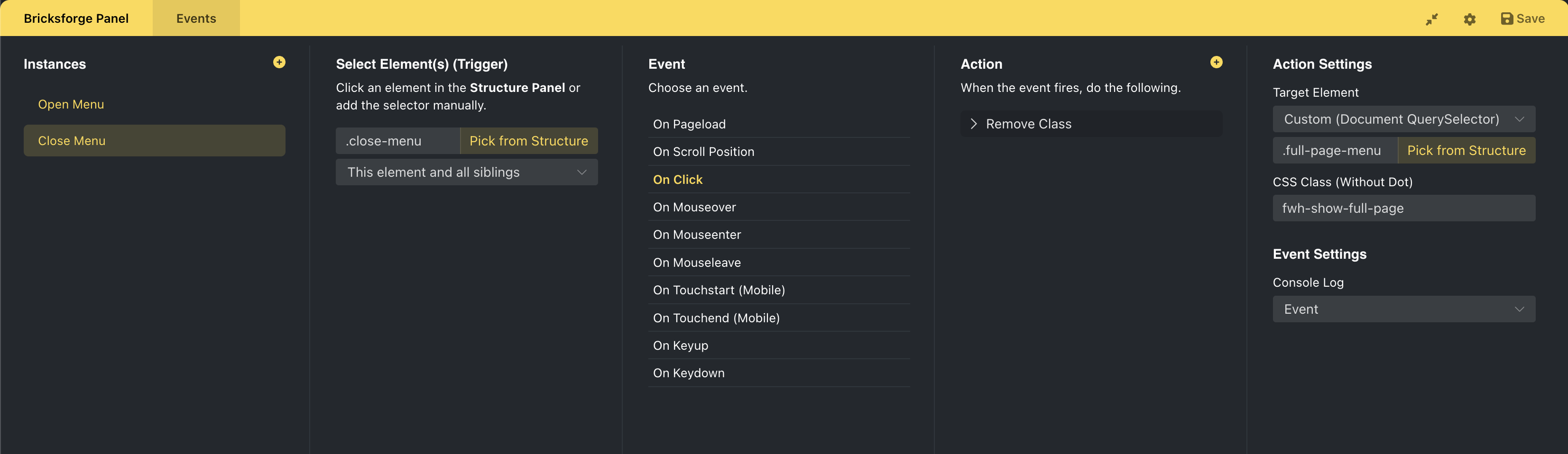Open the Console Log Event dropdown

[x=1403, y=309]
